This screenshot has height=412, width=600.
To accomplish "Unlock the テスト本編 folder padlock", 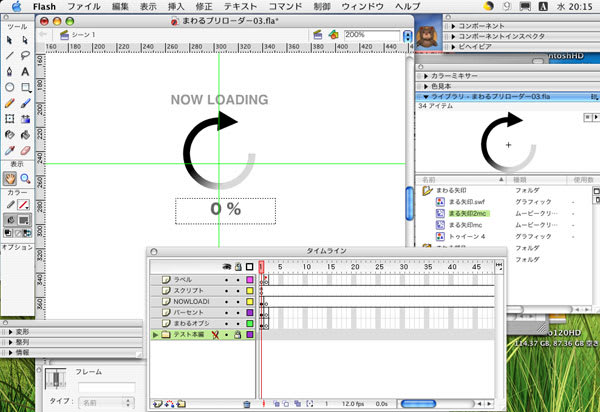I will pos(238,335).
